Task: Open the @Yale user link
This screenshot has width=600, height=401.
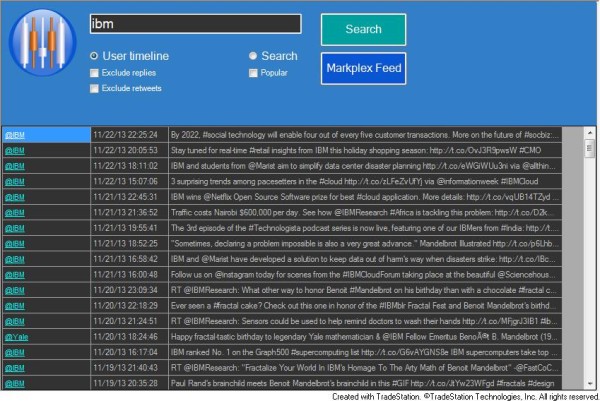Action: [x=16, y=337]
